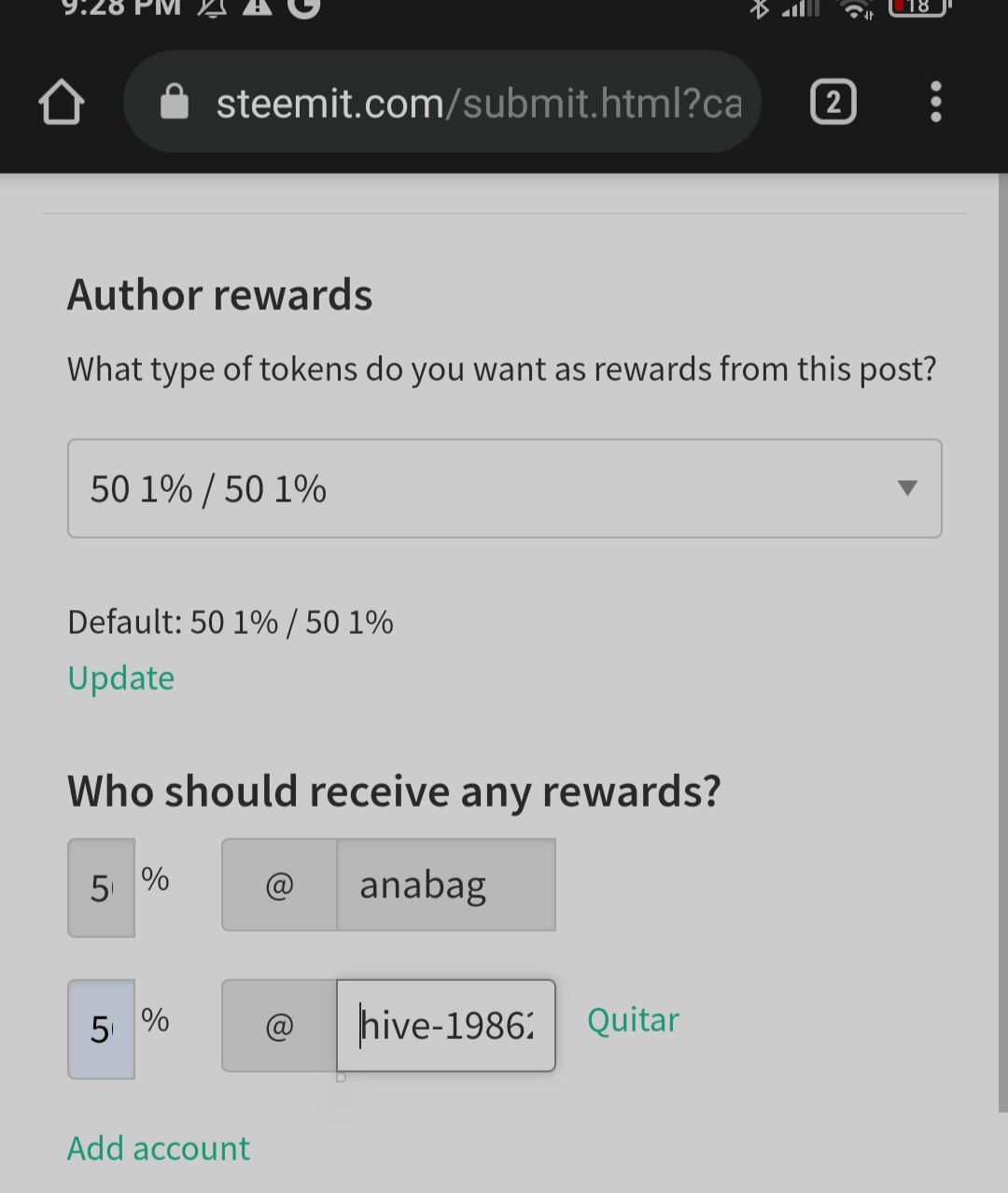Tap the padlock site security icon
Viewport: 1008px width, 1193px height.
(x=175, y=102)
